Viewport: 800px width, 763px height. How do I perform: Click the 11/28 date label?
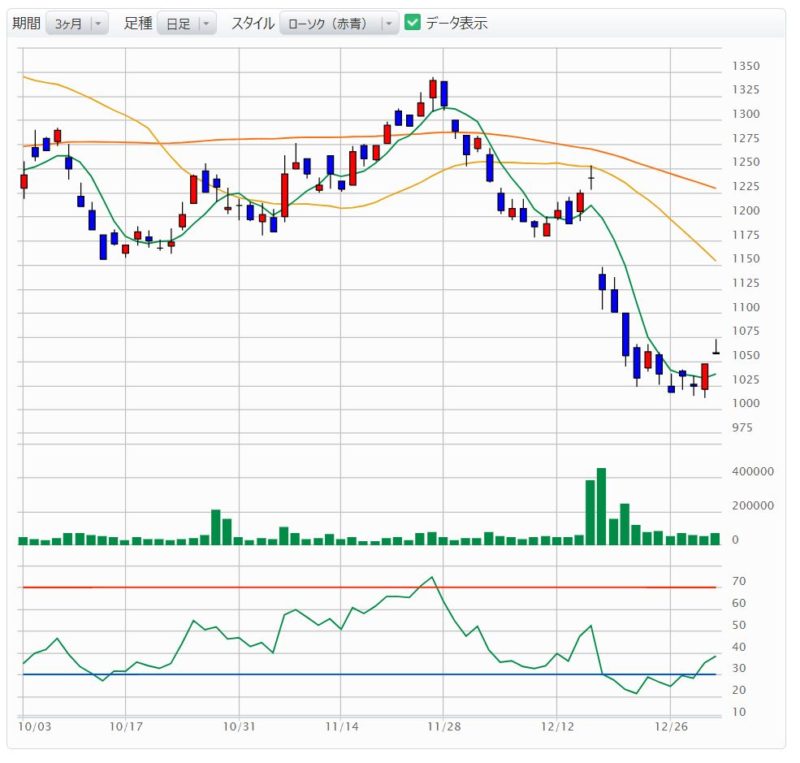click(444, 726)
